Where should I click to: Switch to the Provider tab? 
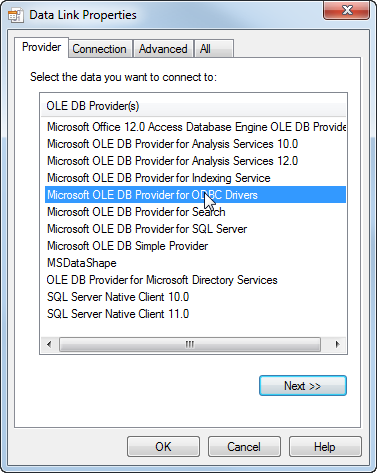[41, 47]
